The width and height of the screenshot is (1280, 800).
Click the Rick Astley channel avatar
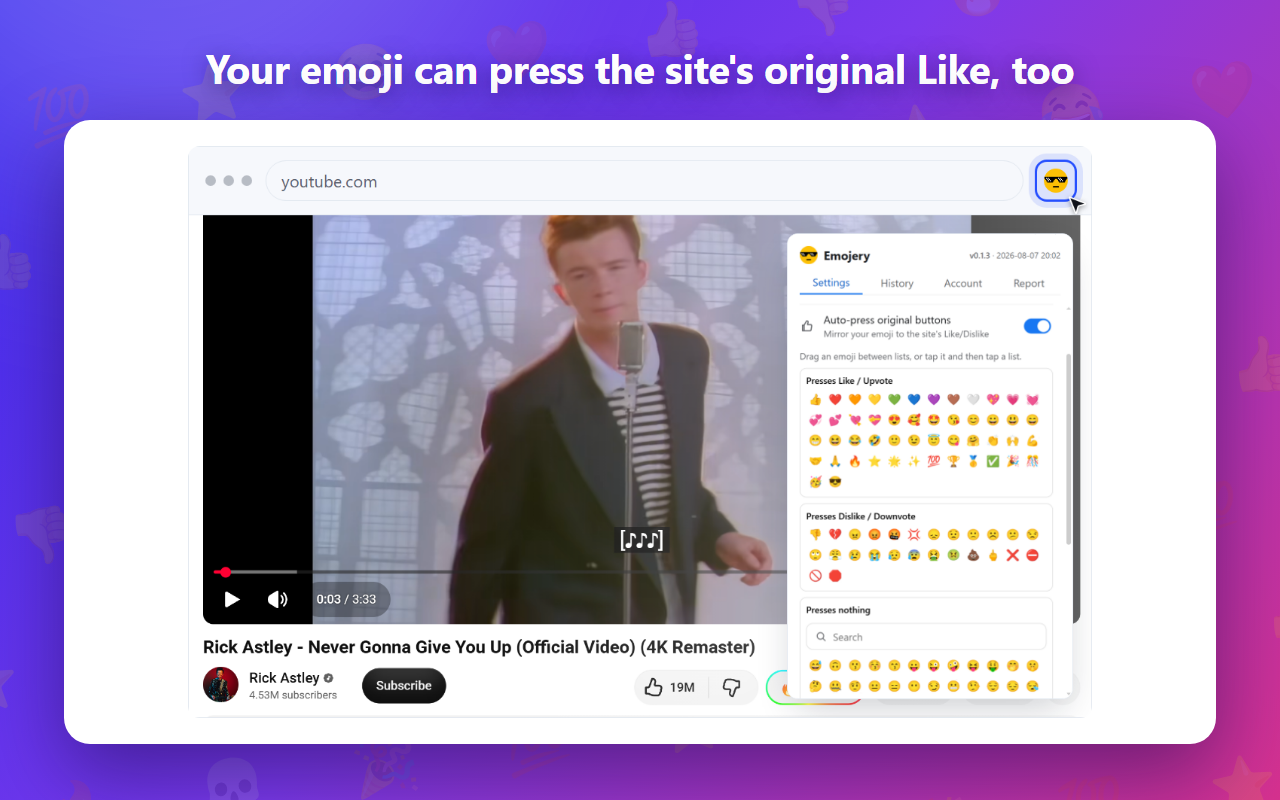221,685
